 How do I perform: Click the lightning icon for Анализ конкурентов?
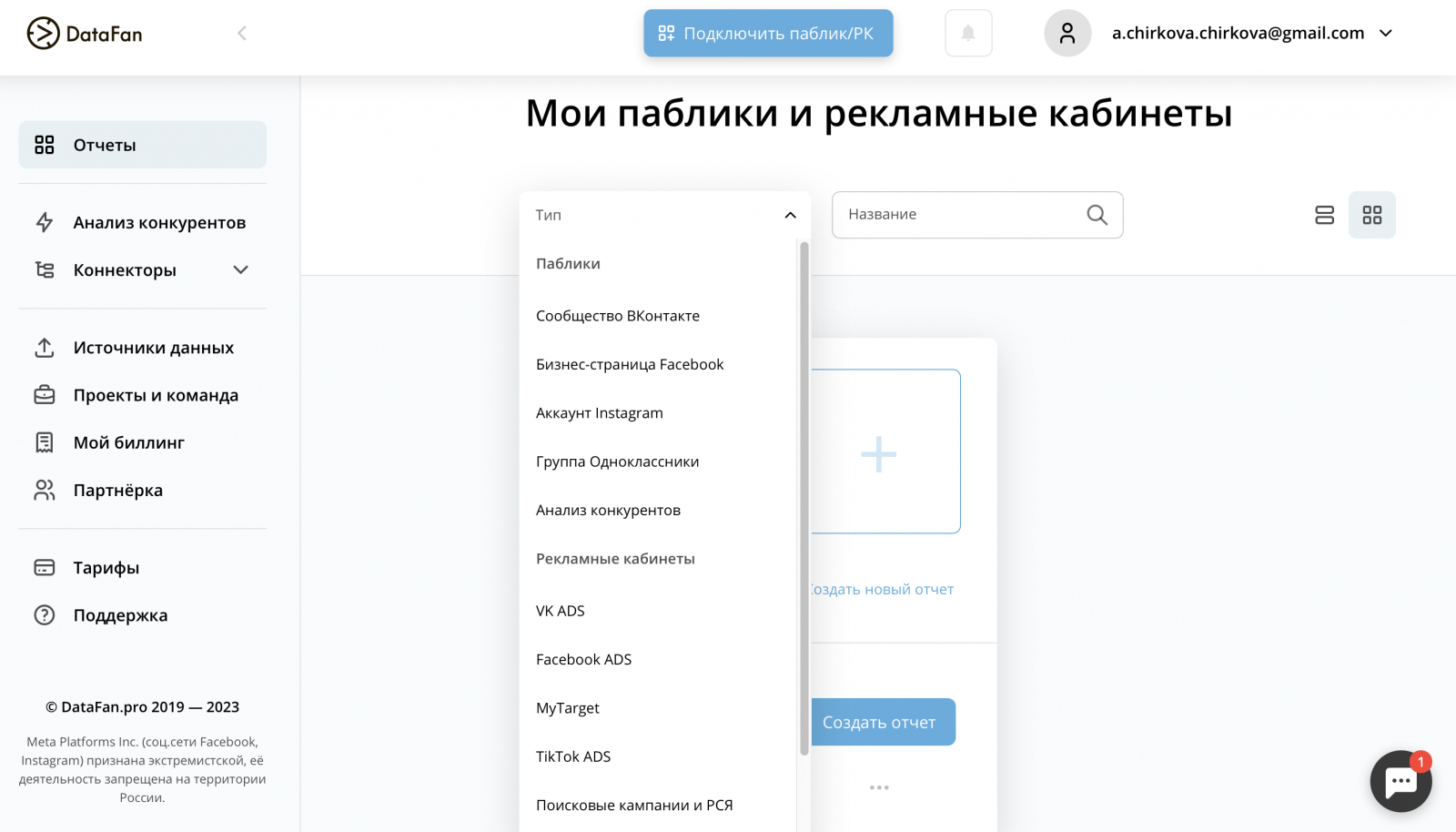tap(45, 222)
